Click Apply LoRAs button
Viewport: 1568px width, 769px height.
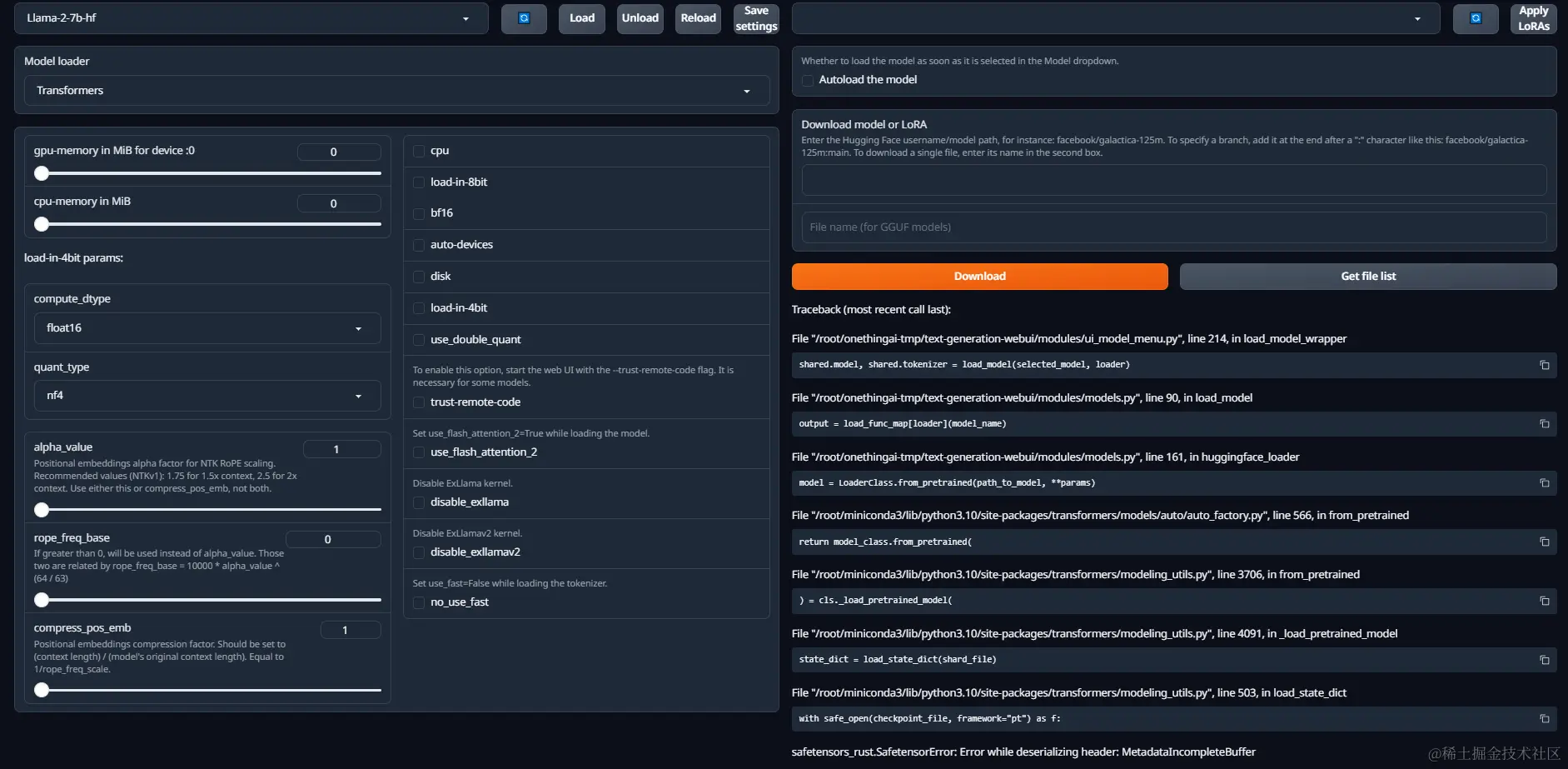[1534, 18]
